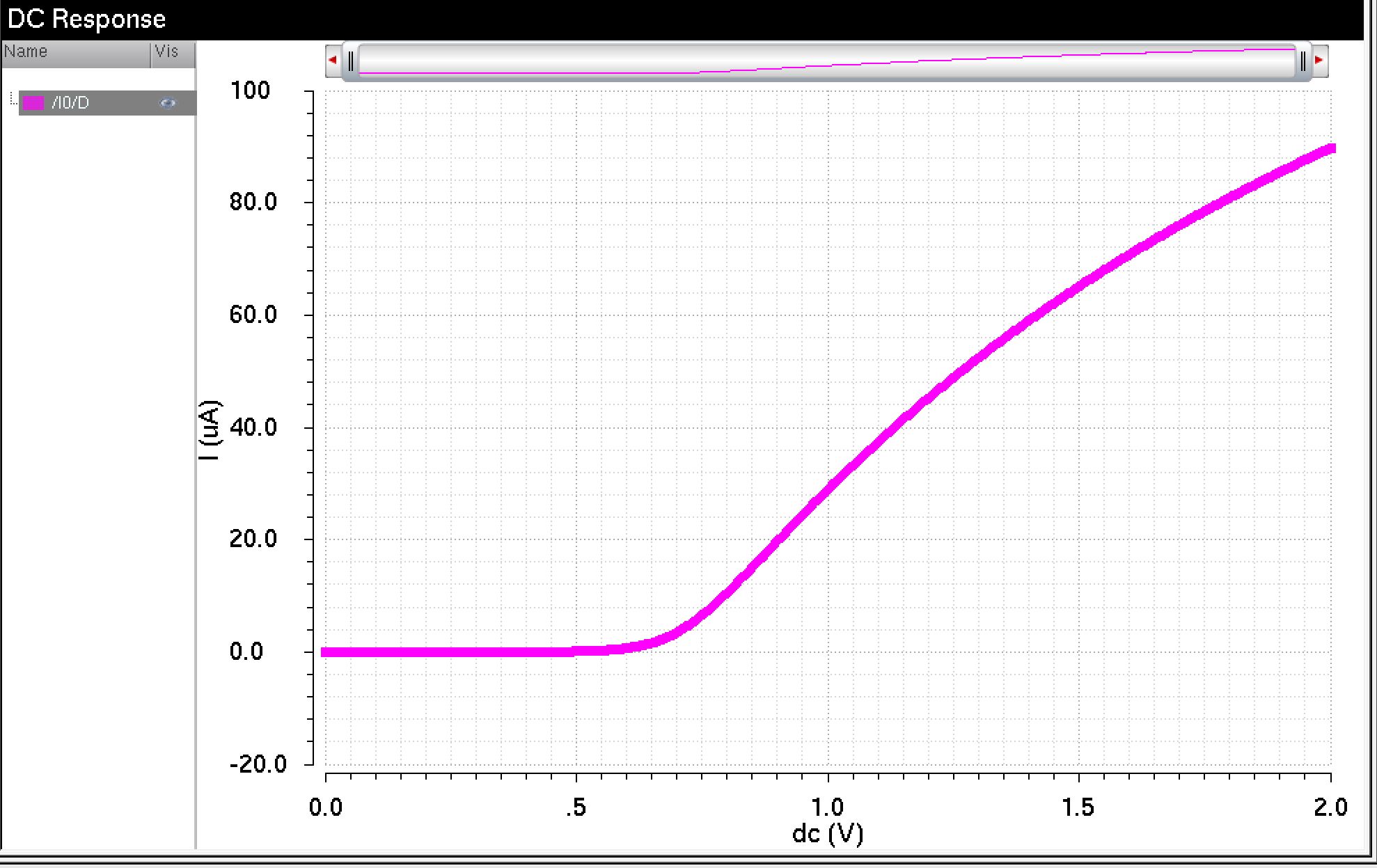Click the Name column header

coord(76,54)
